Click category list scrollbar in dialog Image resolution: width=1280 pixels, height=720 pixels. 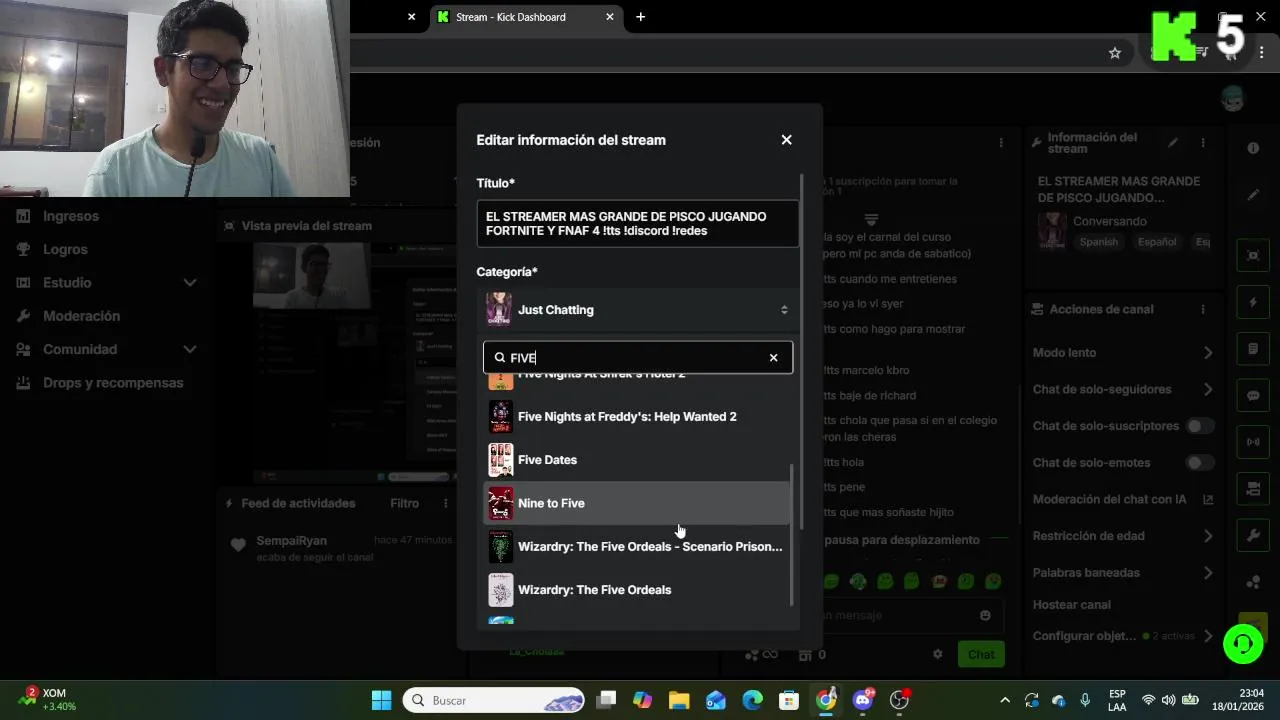(792, 535)
